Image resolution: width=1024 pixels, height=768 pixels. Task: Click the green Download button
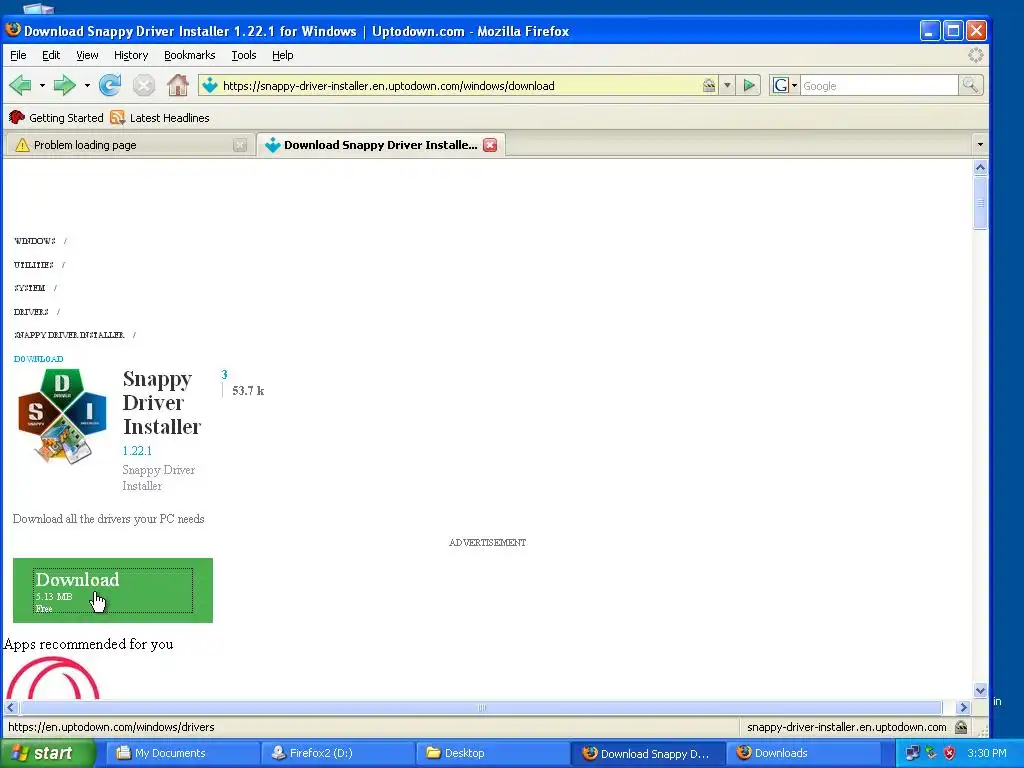(113, 590)
